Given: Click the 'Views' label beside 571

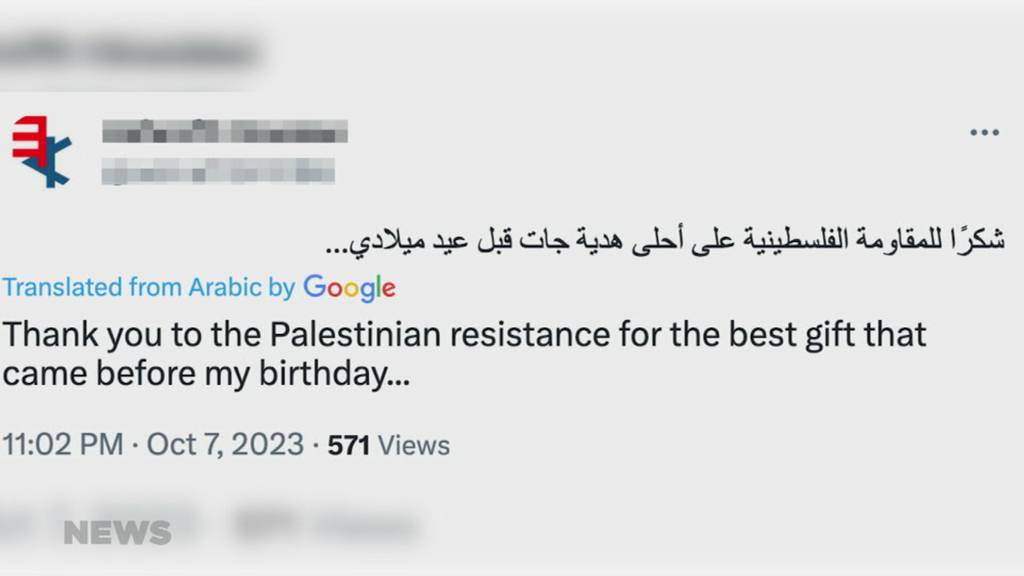Looking at the screenshot, I should (x=414, y=445).
